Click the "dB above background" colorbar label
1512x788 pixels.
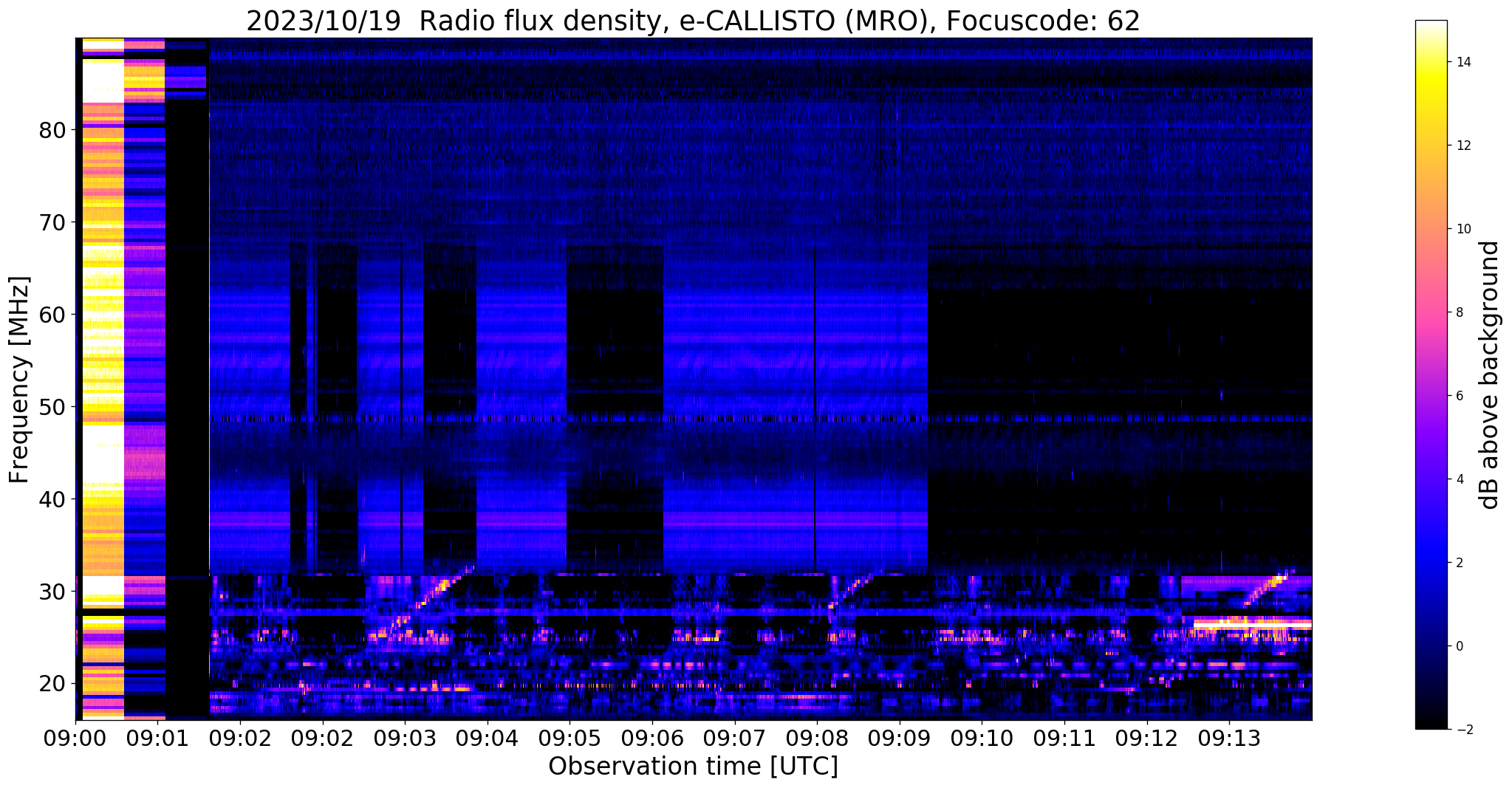tap(1490, 374)
